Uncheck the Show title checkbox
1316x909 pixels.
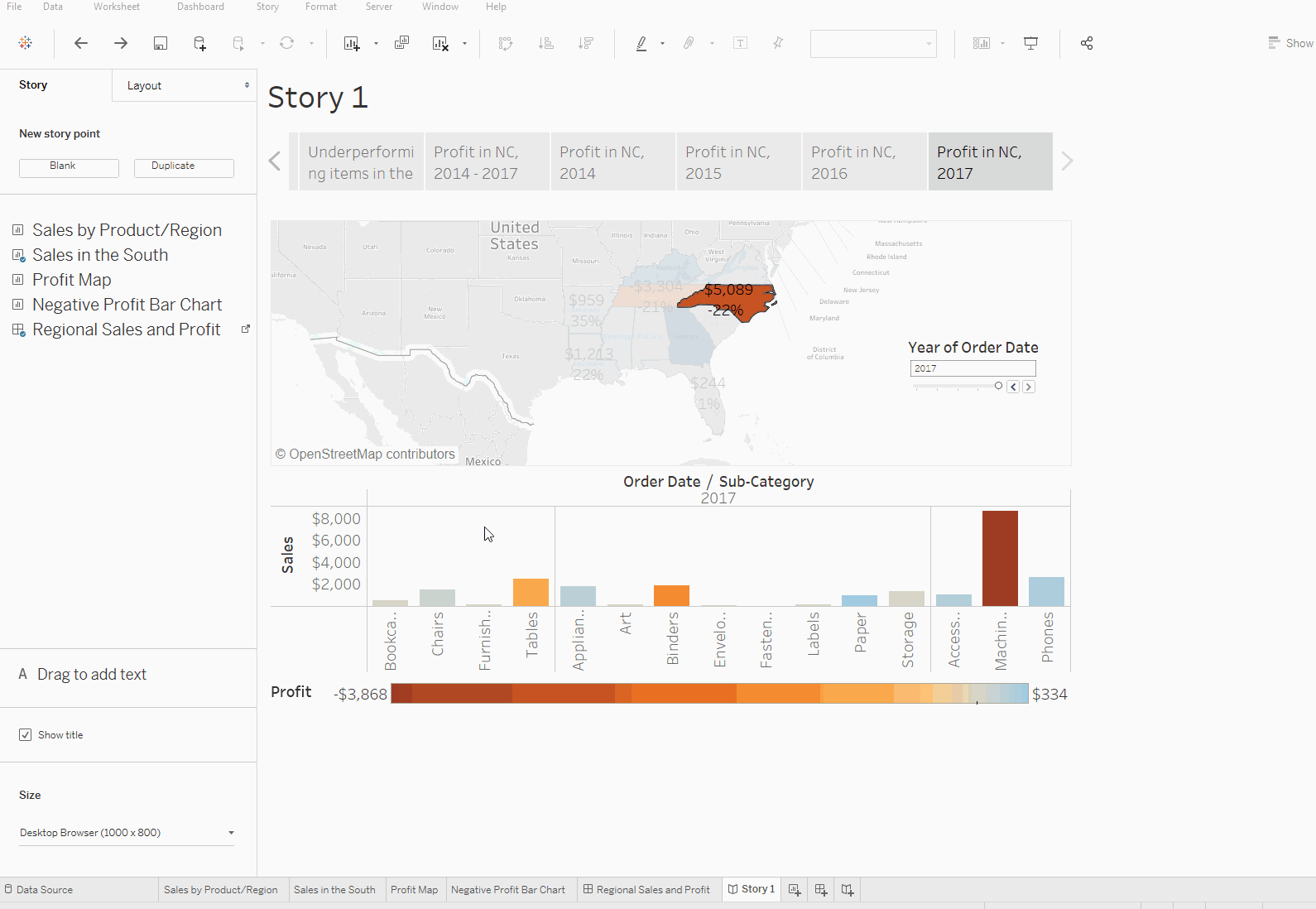coord(26,735)
